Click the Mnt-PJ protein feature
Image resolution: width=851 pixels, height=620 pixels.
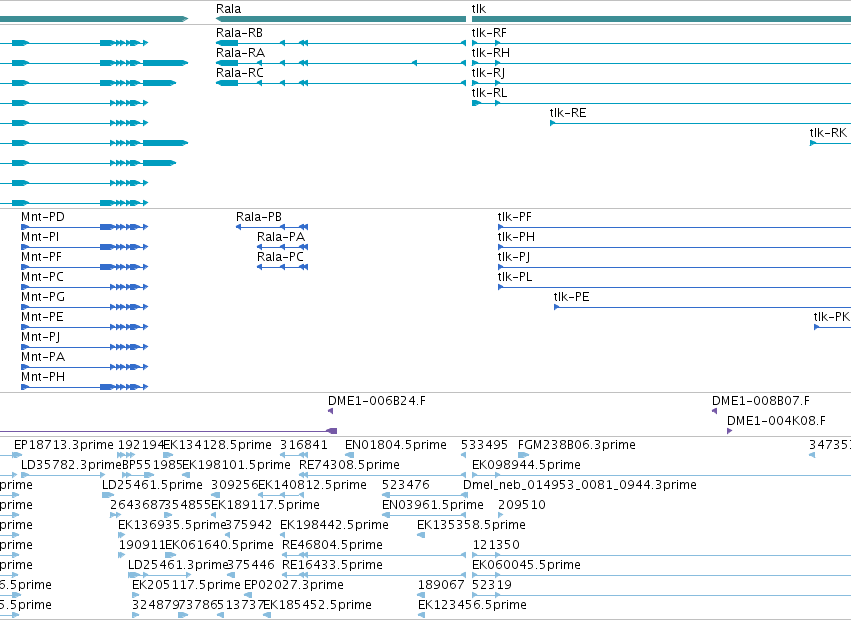pyautogui.click(x=84, y=347)
